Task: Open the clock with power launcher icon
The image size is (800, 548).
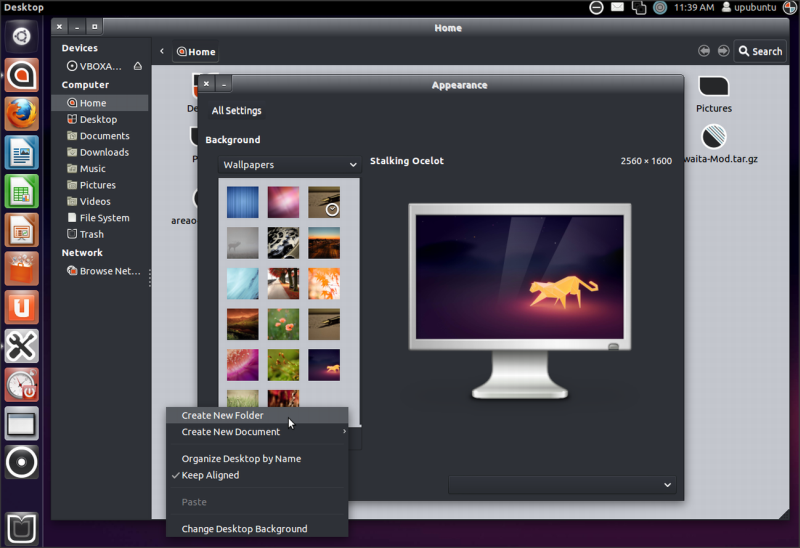Action: pos(21,385)
